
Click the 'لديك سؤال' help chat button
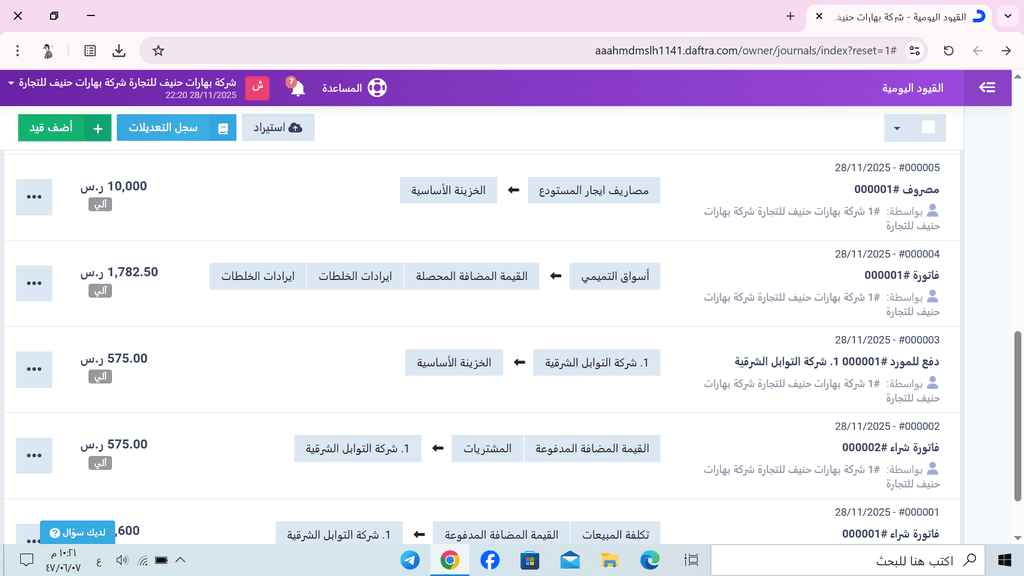click(x=78, y=532)
